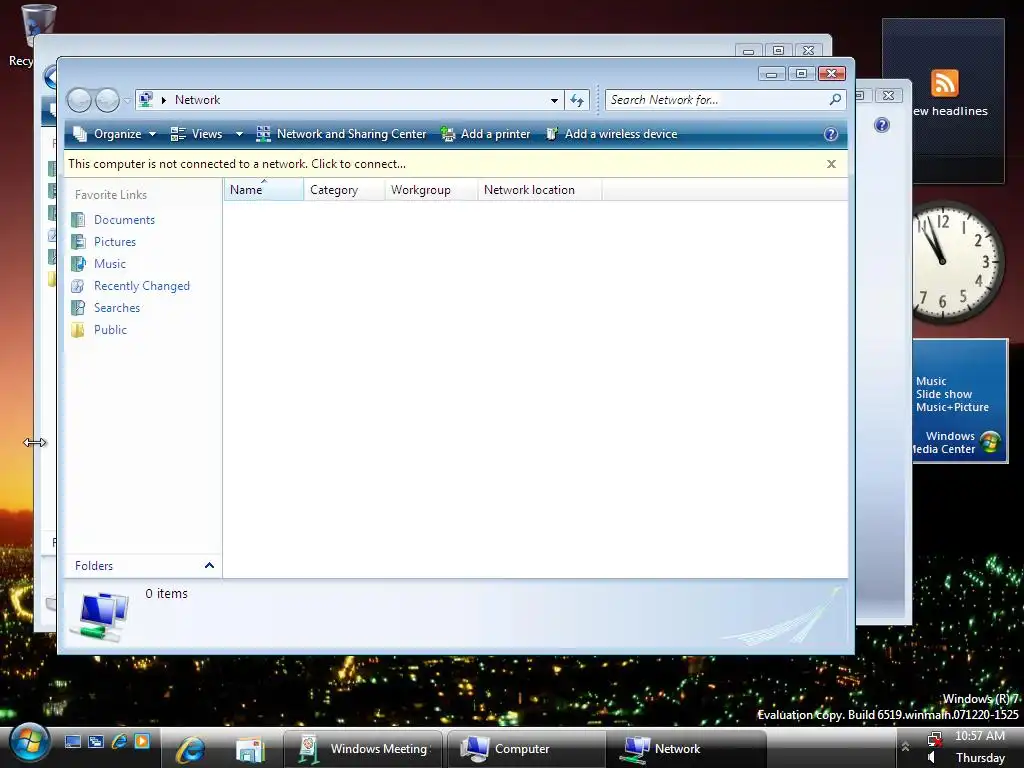Viewport: 1024px width, 768px height.
Task: Click Add a printer
Action: click(485, 134)
